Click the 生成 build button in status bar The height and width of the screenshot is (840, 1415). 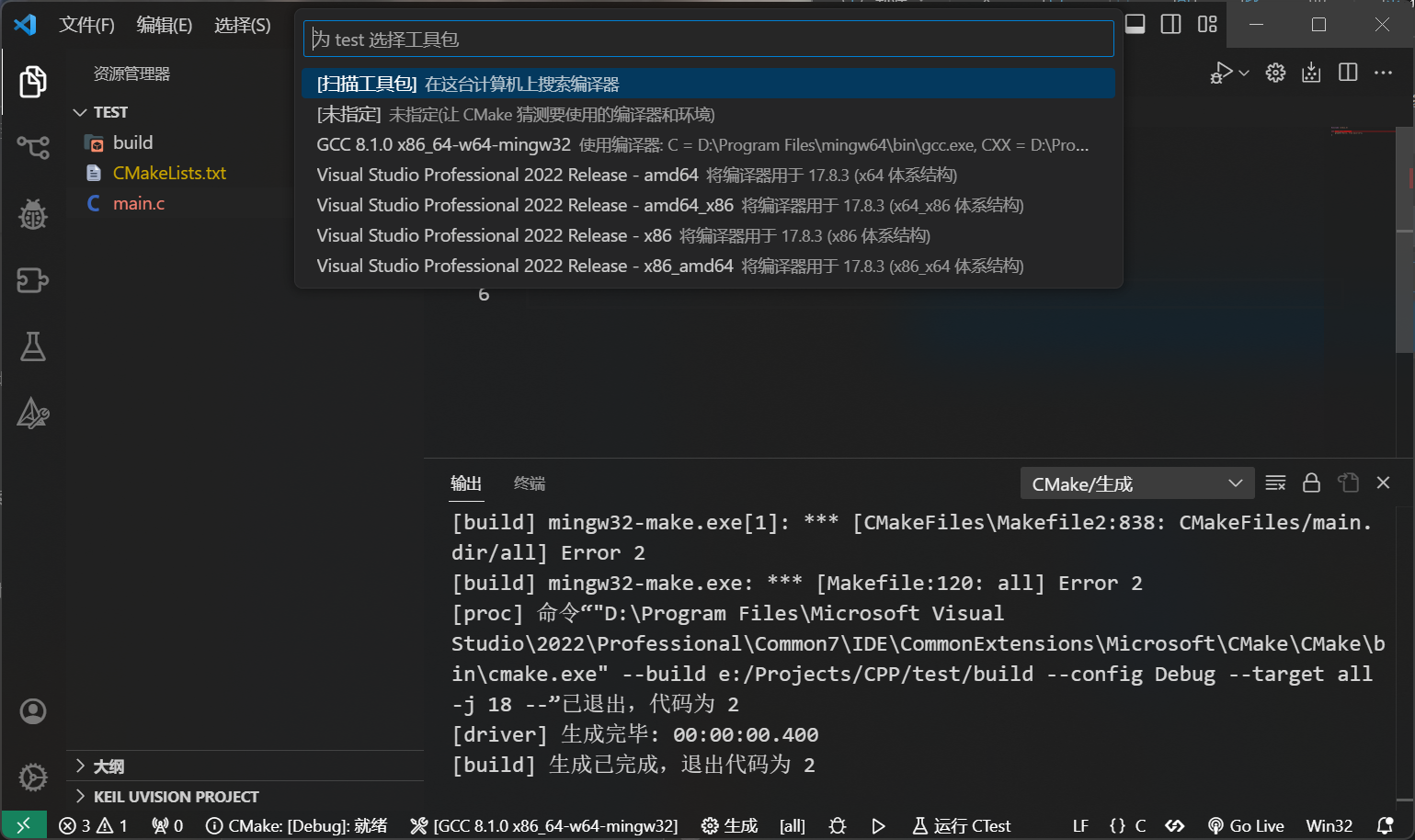coord(730,825)
